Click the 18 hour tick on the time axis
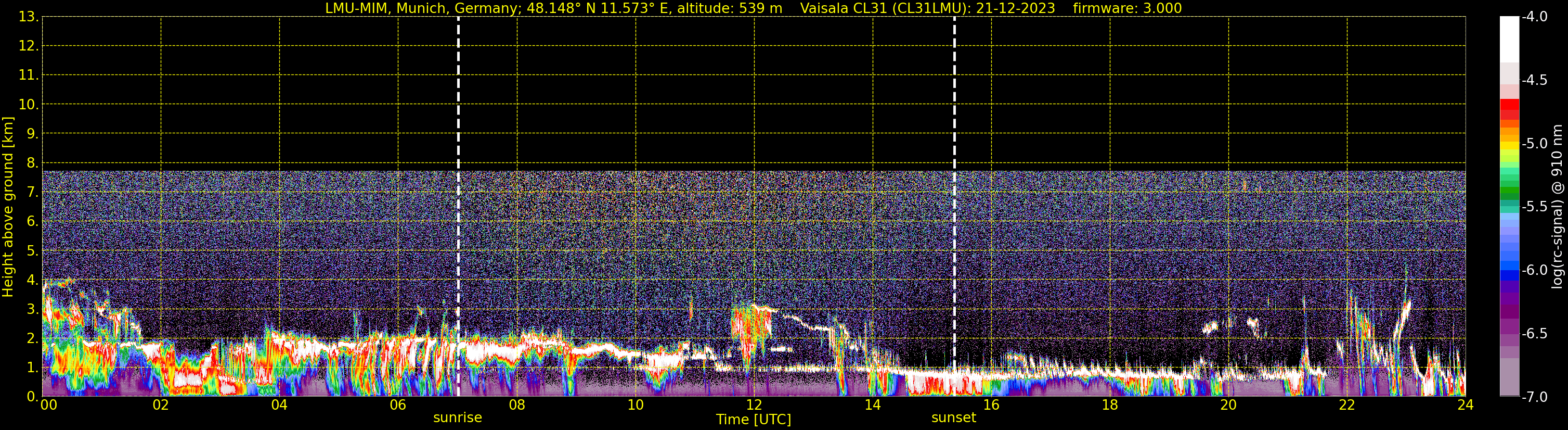The image size is (1568, 430). click(x=1110, y=406)
